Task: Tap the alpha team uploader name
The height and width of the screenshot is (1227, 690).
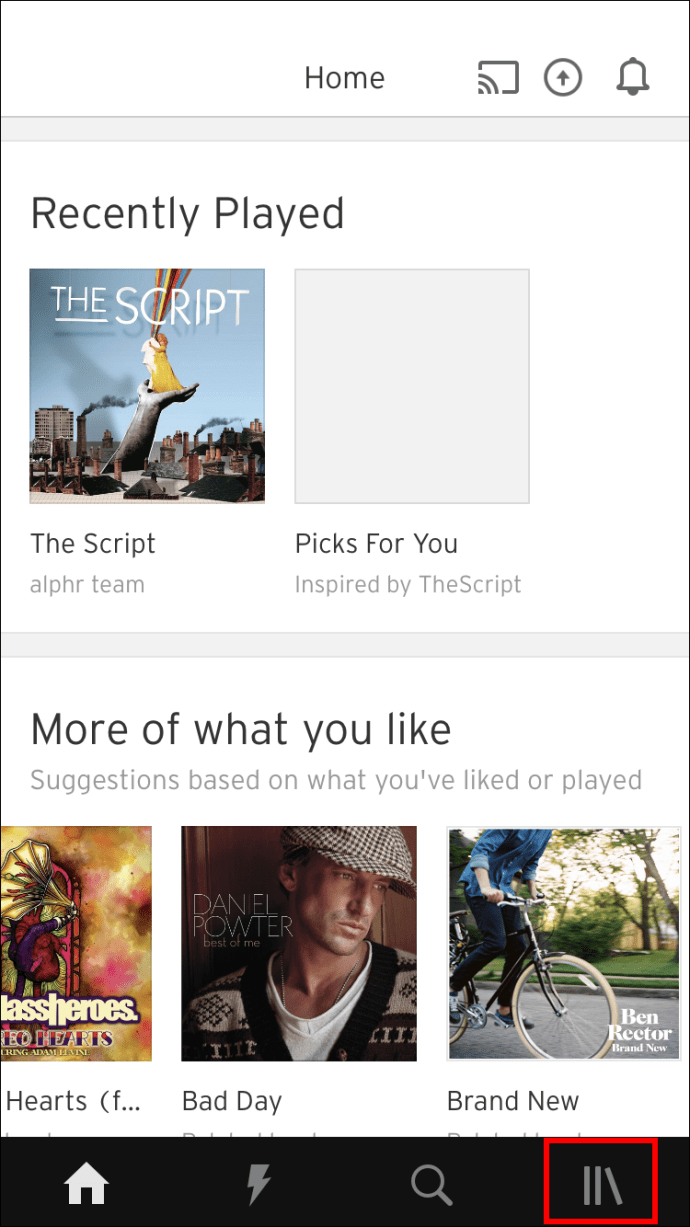Action: 87,585
